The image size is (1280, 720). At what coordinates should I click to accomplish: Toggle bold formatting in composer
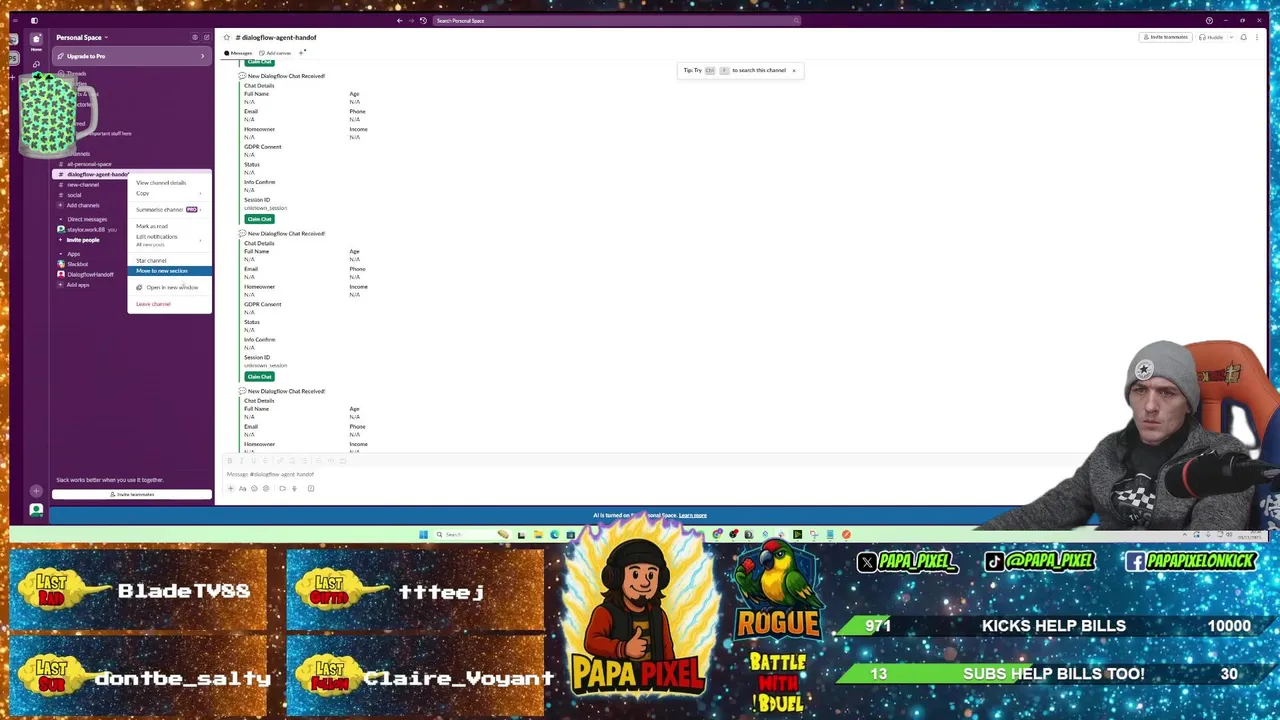point(230,460)
